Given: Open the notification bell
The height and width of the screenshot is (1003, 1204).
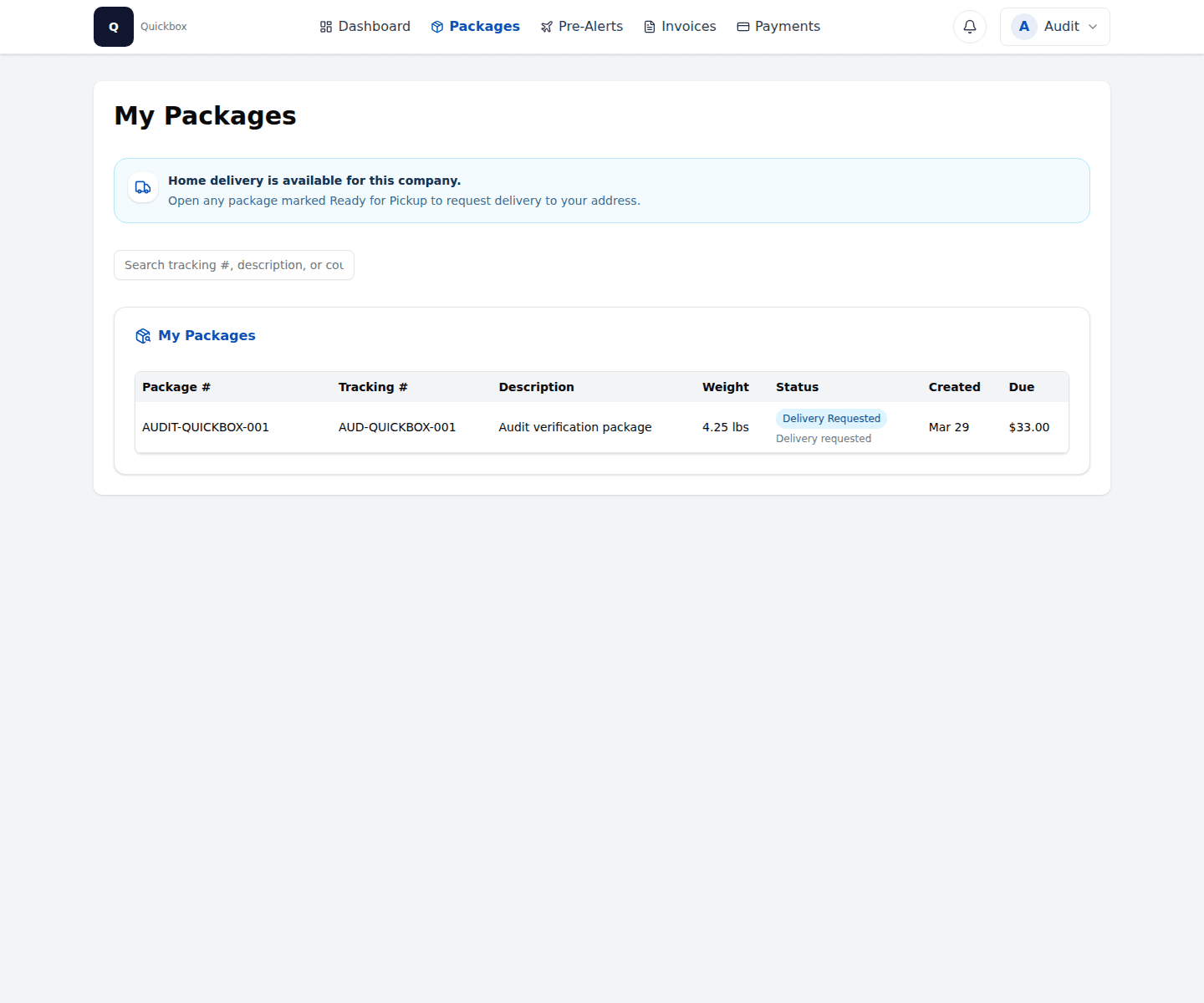Looking at the screenshot, I should tap(969, 26).
